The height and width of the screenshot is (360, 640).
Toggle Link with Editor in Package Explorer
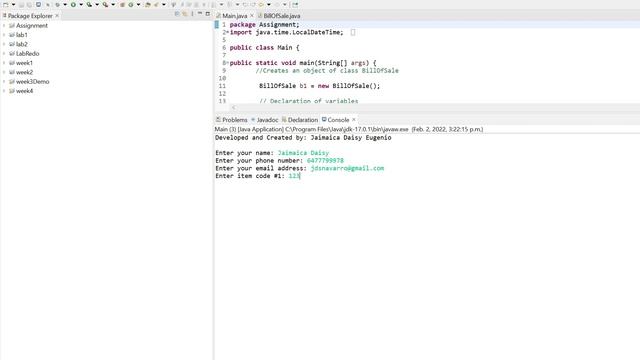pos(185,14)
